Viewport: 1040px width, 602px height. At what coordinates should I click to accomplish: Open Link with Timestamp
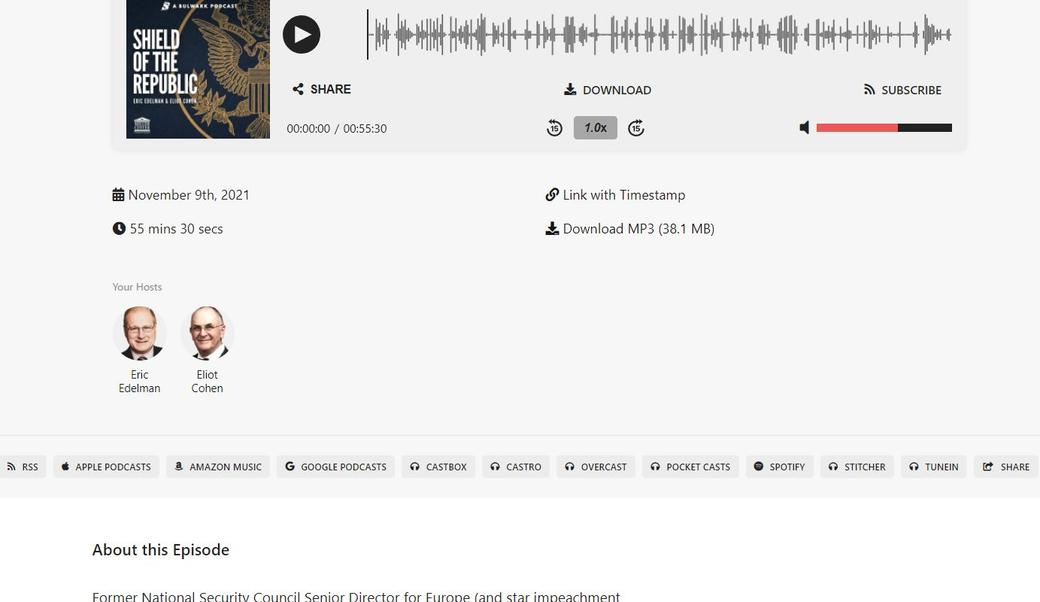click(x=616, y=195)
